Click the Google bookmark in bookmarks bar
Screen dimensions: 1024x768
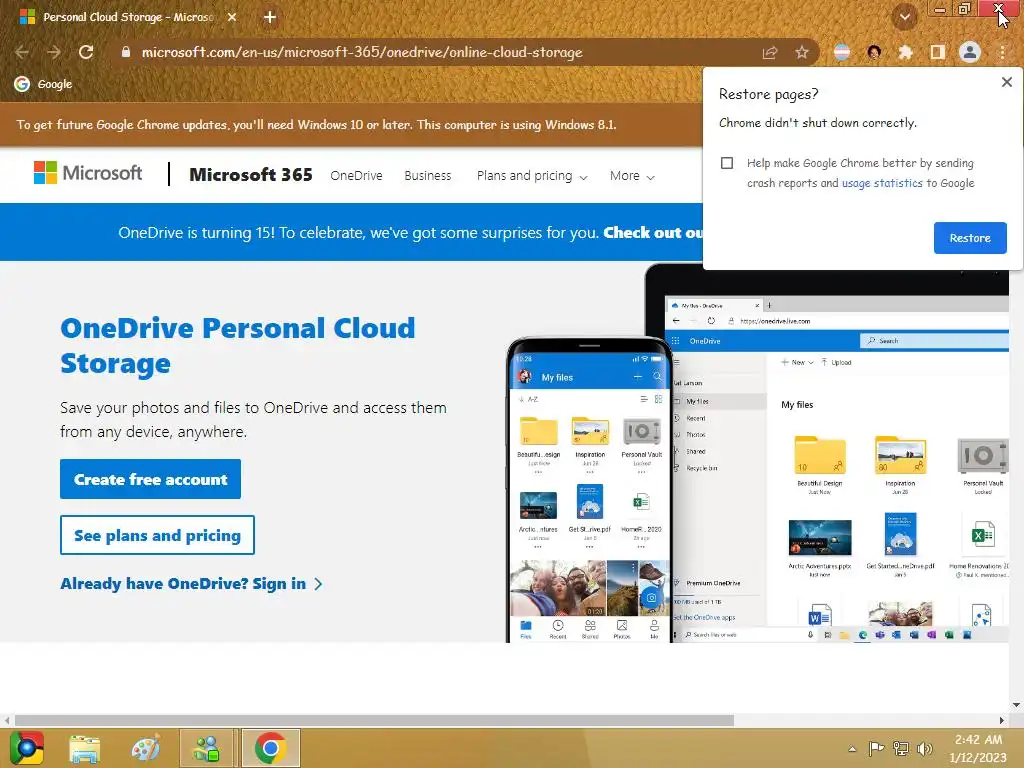44,84
